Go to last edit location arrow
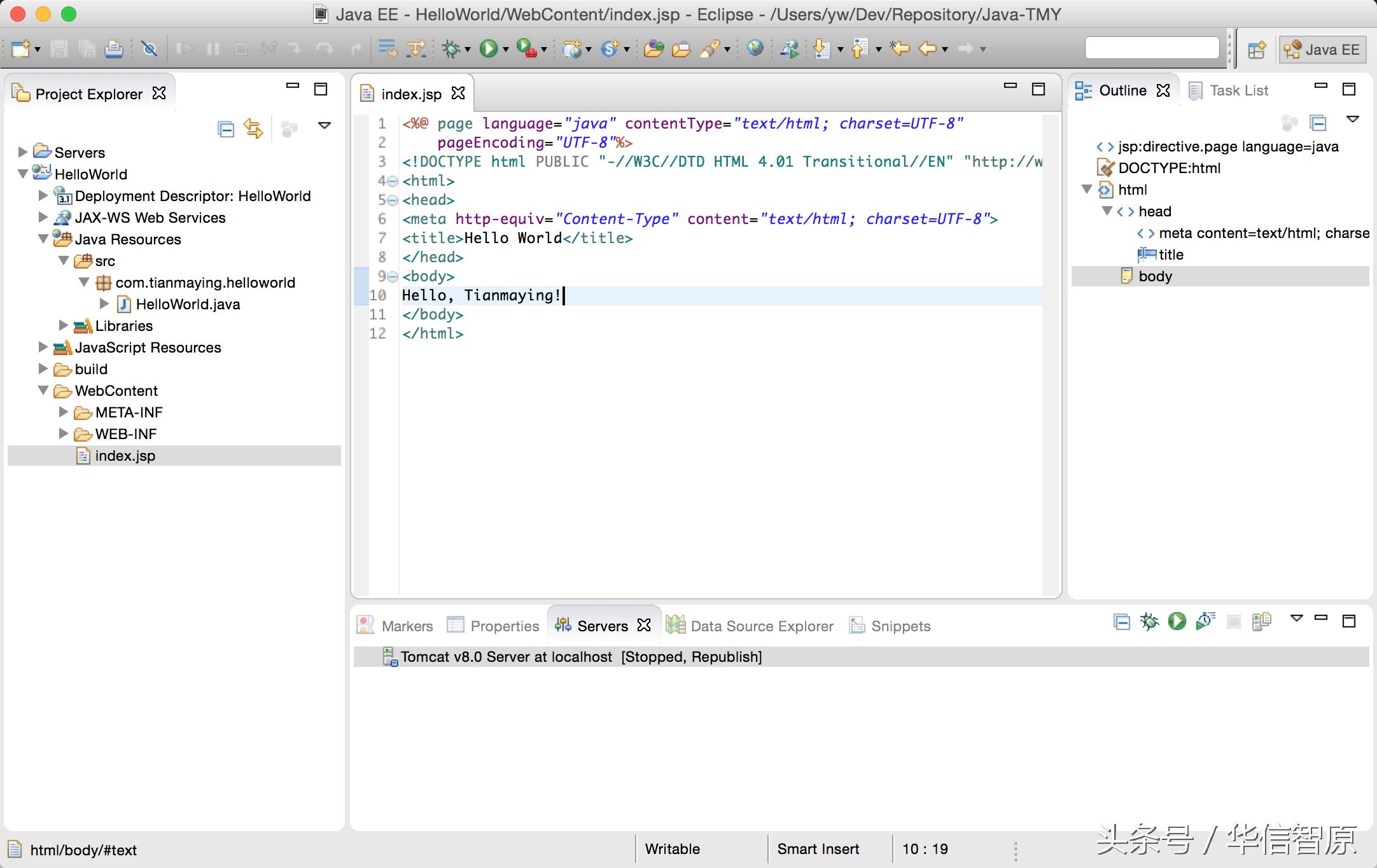Screen dimensions: 1377x868 click(900, 49)
